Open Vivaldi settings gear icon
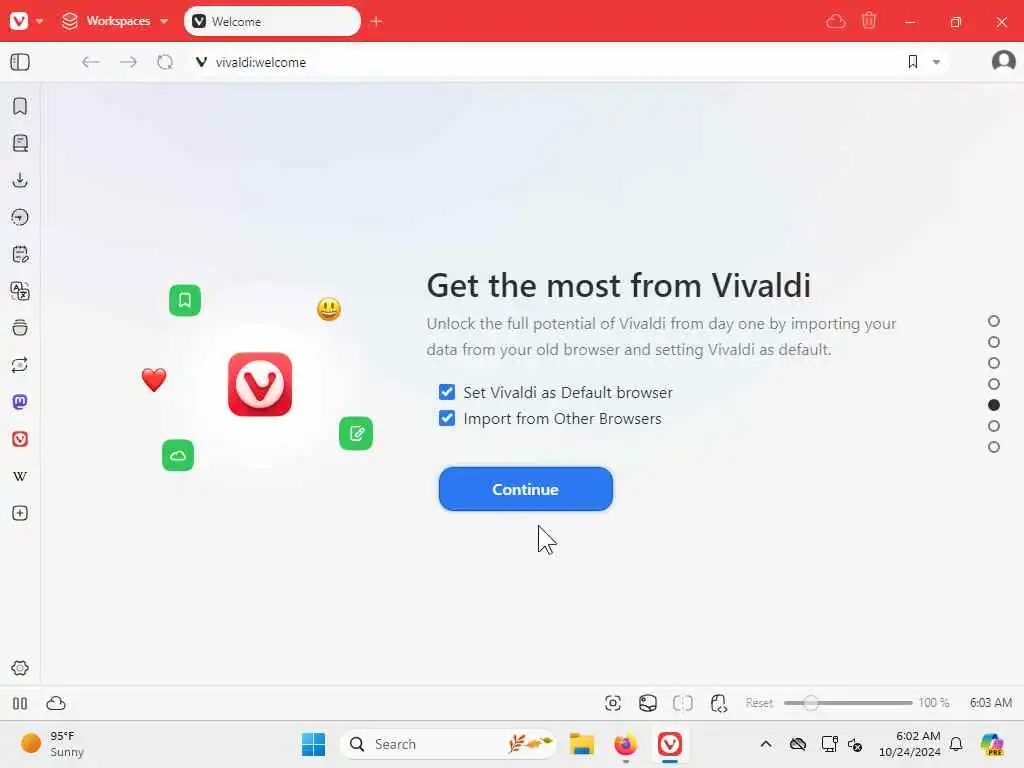Screen dimensions: 1024x768 click(20, 667)
